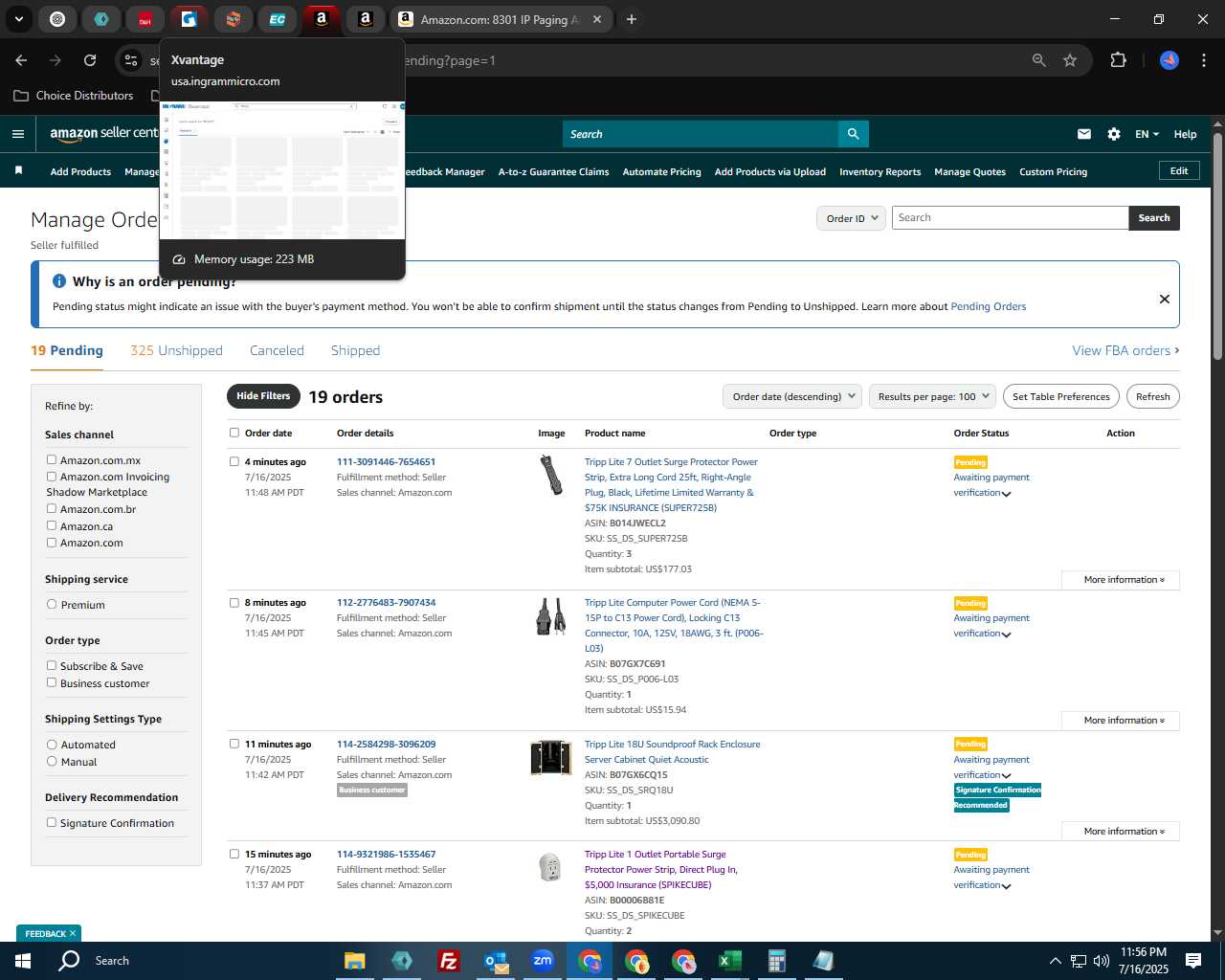Switch to the Shipped orders tab
Image resolution: width=1225 pixels, height=980 pixels.
click(355, 350)
